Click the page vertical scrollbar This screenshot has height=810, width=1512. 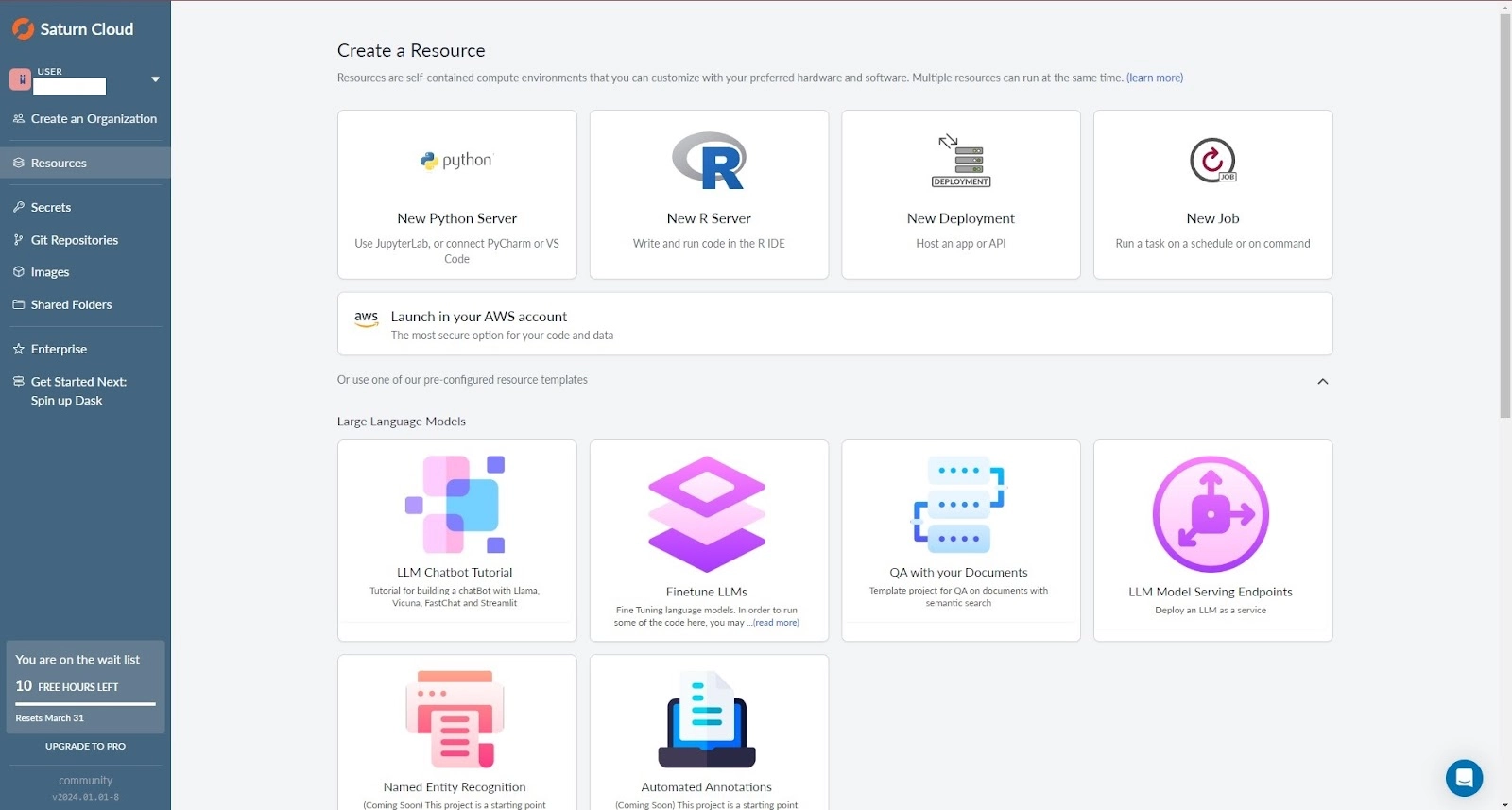click(1505, 215)
